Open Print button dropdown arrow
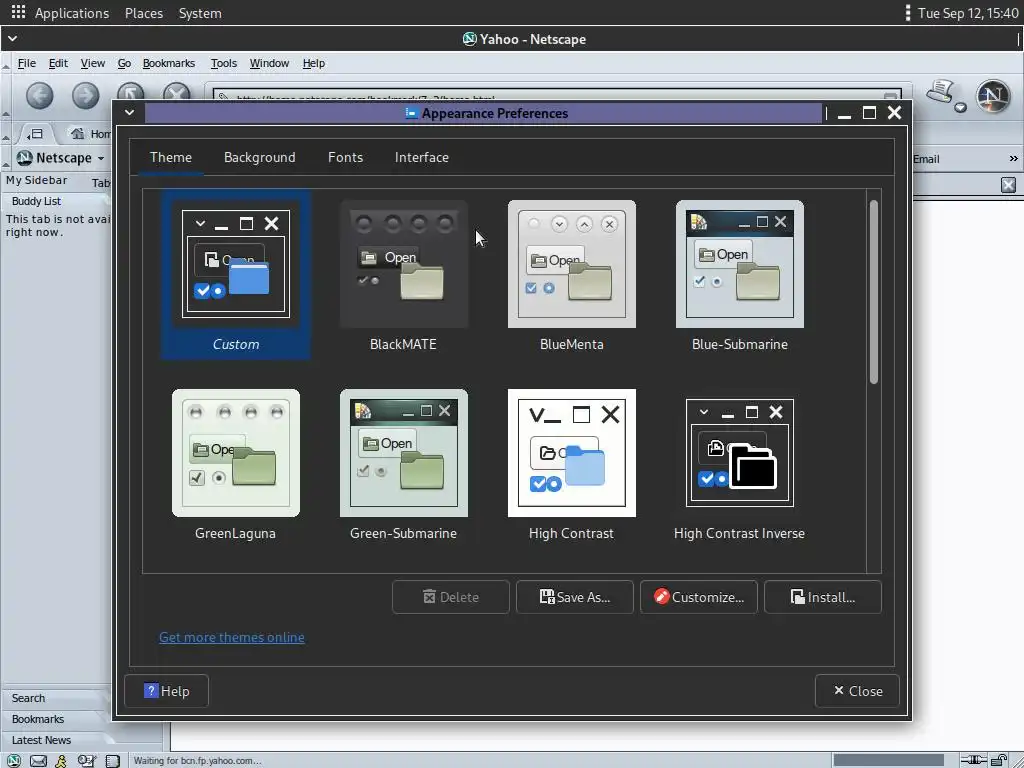 coord(960,108)
